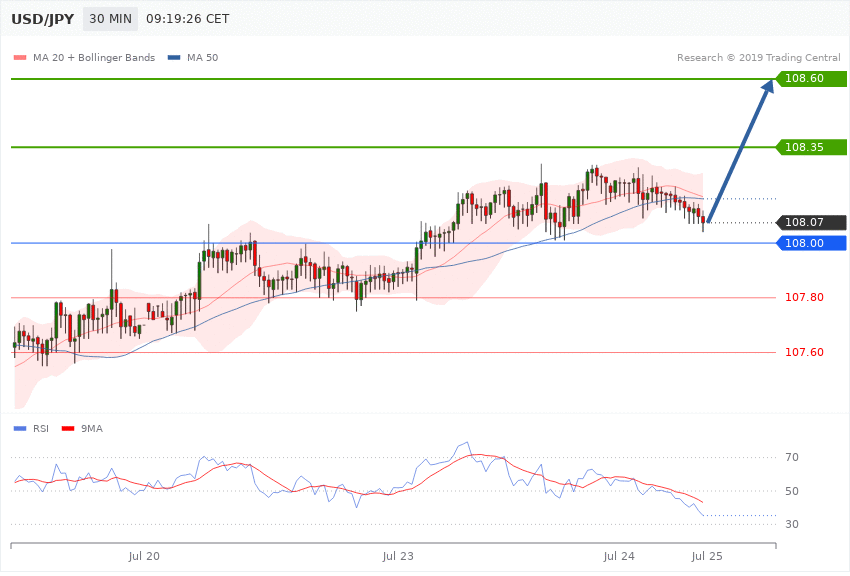Click the 108.35 resistance price tag

812,147
